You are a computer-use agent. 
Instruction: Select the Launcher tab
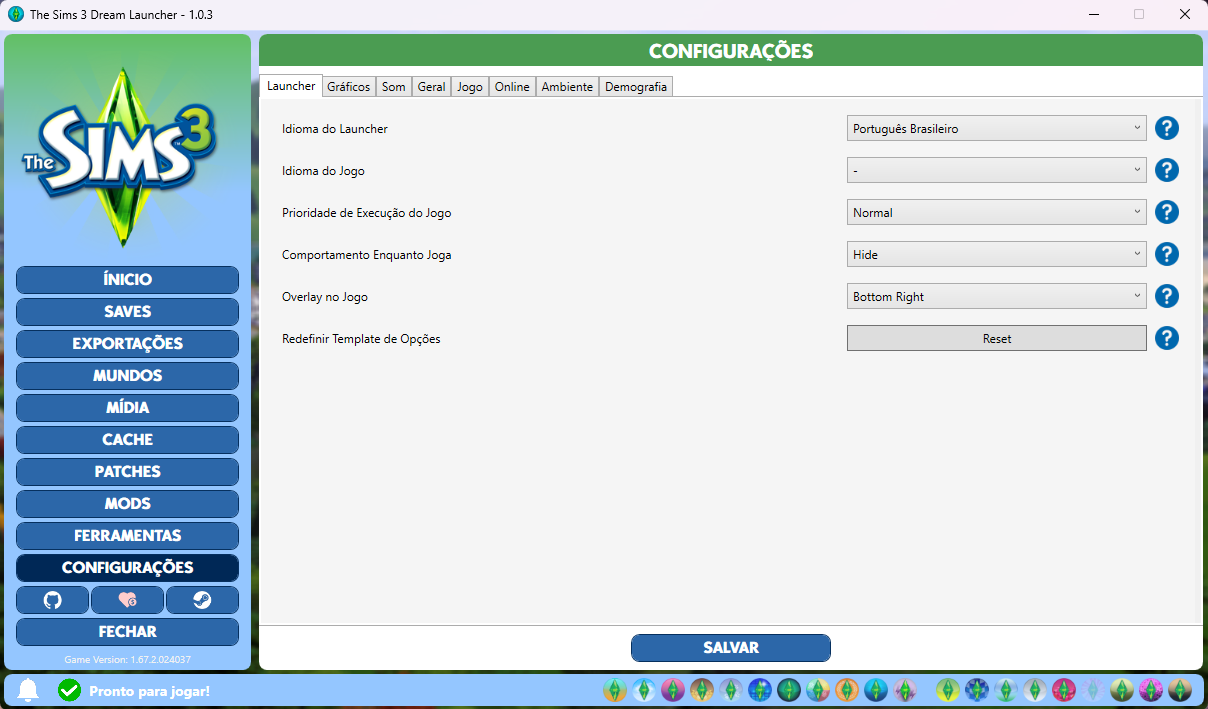point(291,86)
